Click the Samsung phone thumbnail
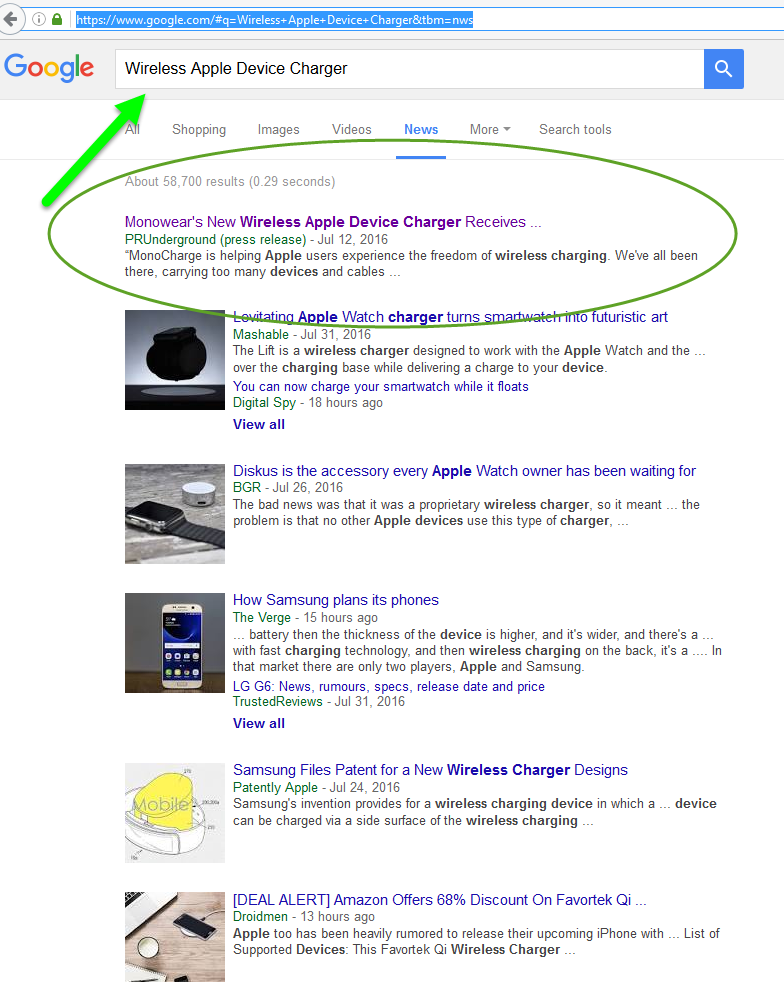The width and height of the screenshot is (784, 982). click(x=175, y=643)
